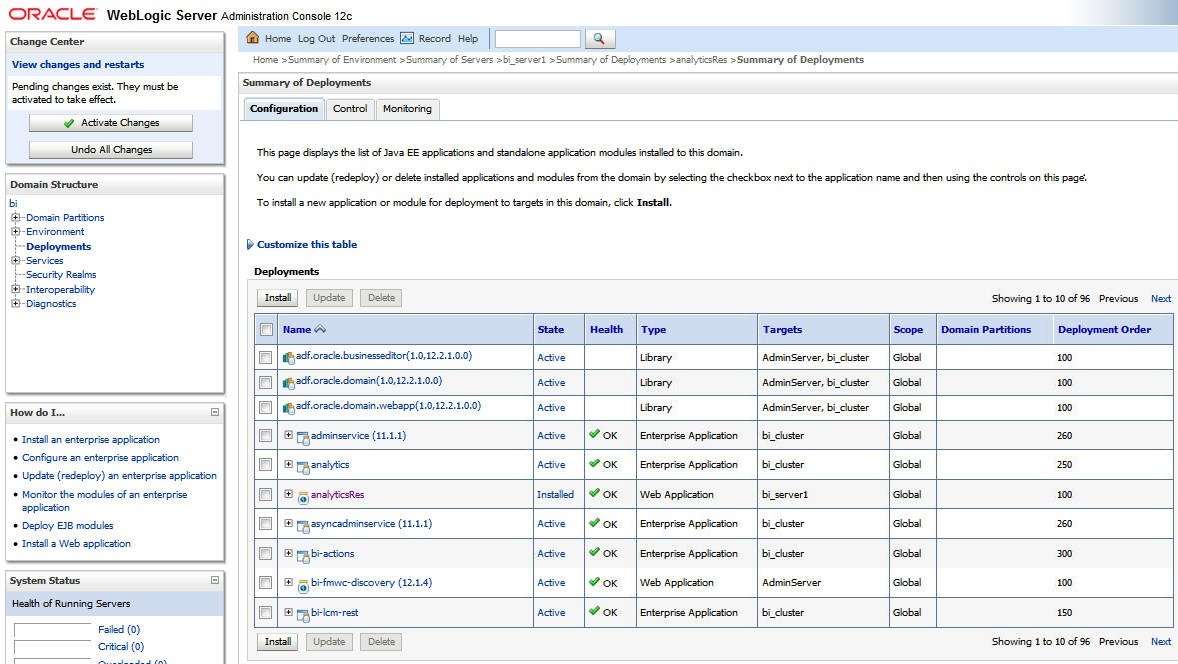Viewport: 1178px width, 664px height.
Task: Click the bi-actions enterprise application icon
Action: [x=303, y=554]
